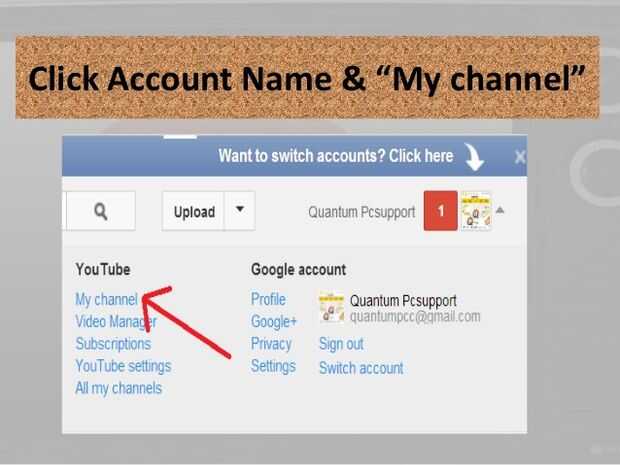Open Google account Settings link
Screen dimensions: 620x465
click(x=273, y=366)
